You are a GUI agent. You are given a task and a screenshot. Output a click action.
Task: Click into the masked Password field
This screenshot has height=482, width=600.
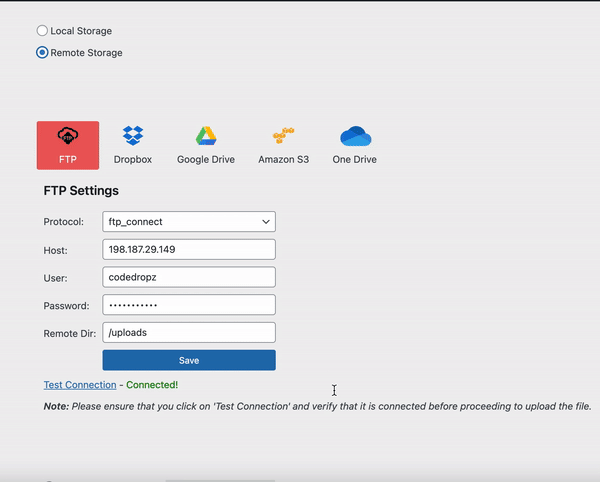[x=188, y=305]
